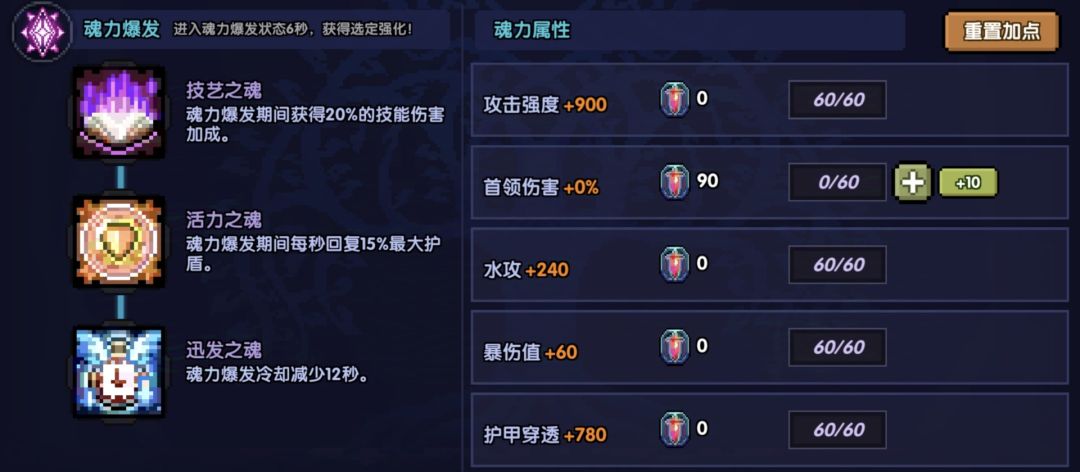
Task: Select the 暴伤值 +60 attribute row label
Action: pyautogui.click(x=531, y=352)
